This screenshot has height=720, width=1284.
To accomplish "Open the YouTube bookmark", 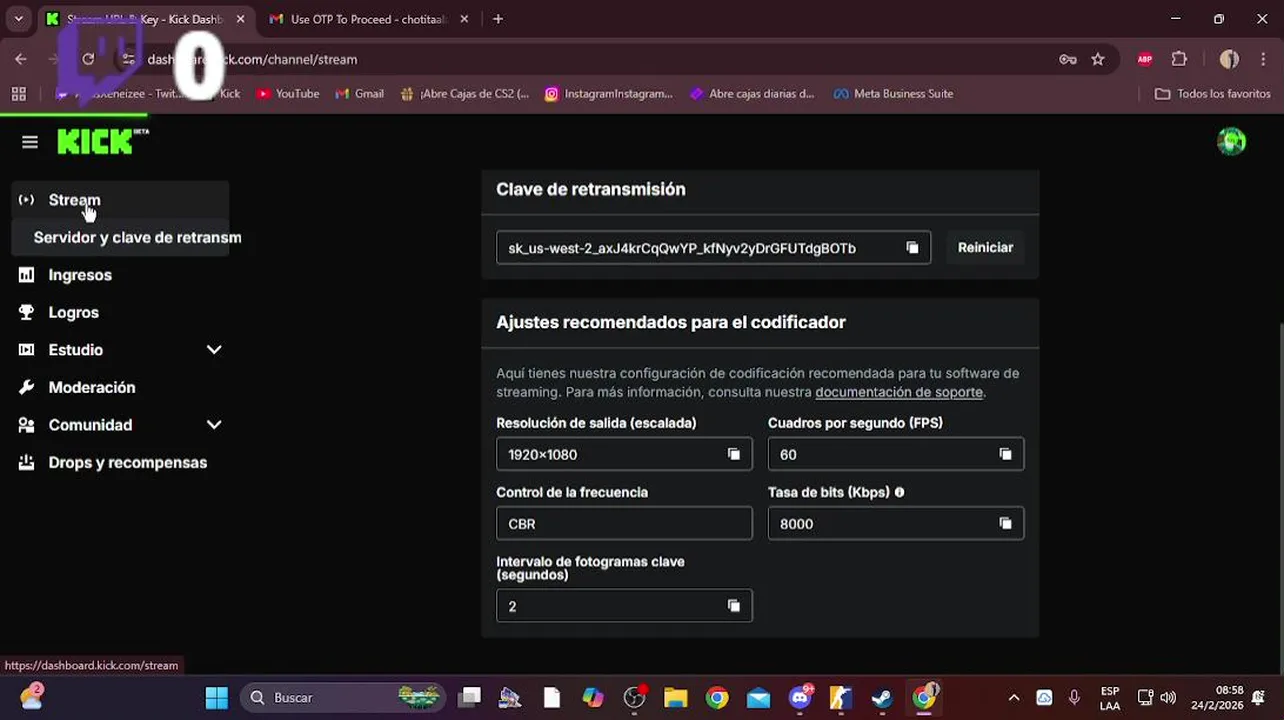I will click(288, 93).
